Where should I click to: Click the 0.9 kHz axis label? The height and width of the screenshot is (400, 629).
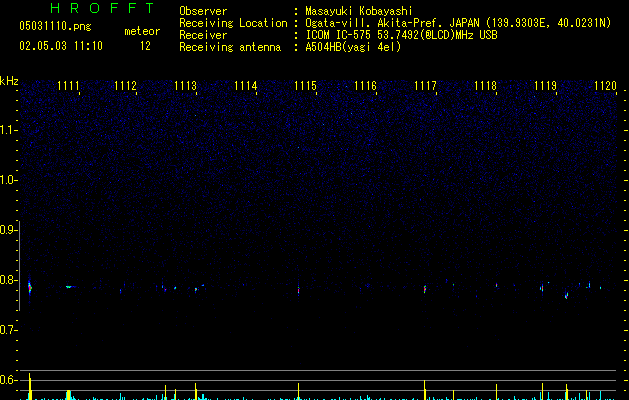coord(7,230)
